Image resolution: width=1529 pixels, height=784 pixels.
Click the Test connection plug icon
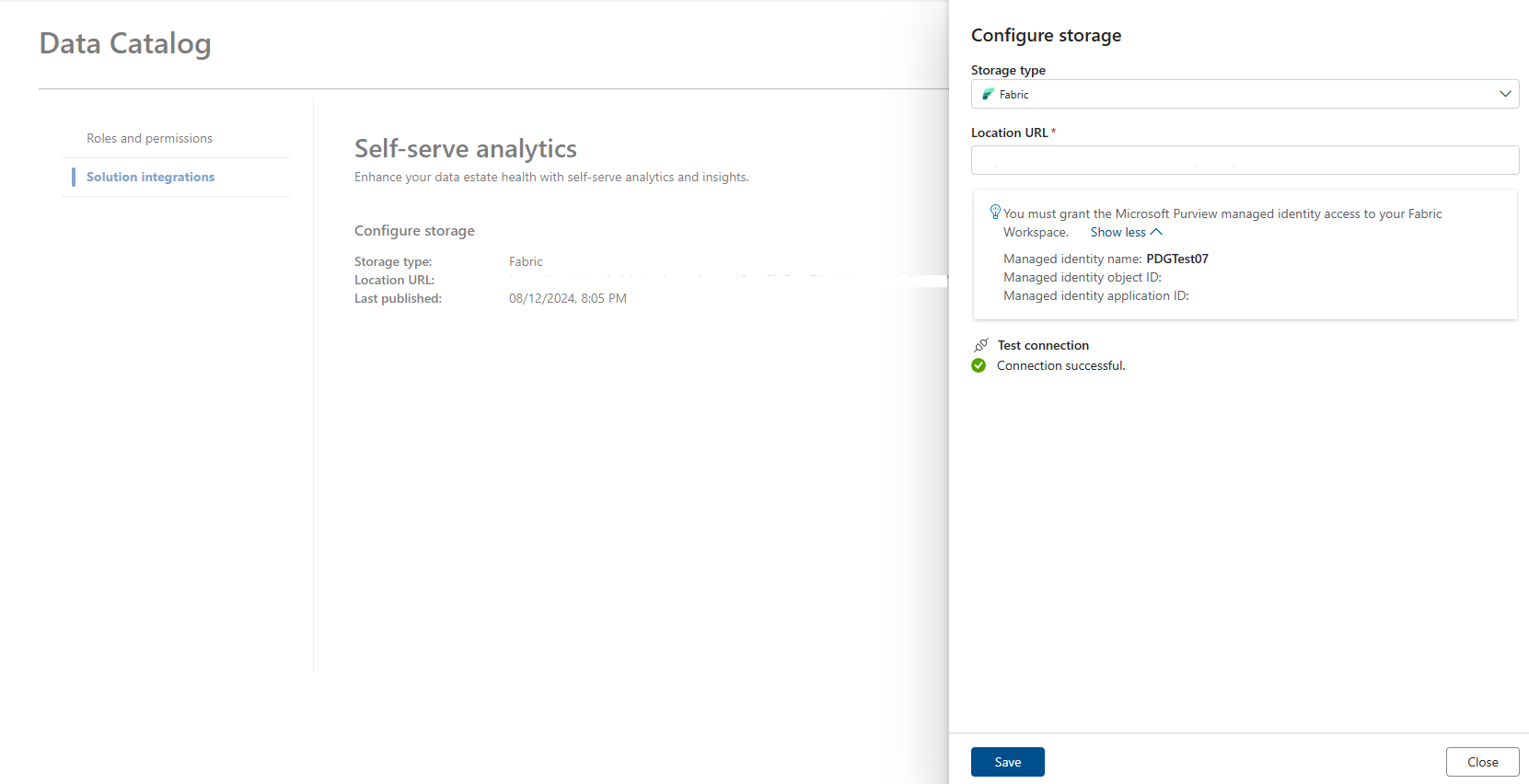[x=981, y=345]
